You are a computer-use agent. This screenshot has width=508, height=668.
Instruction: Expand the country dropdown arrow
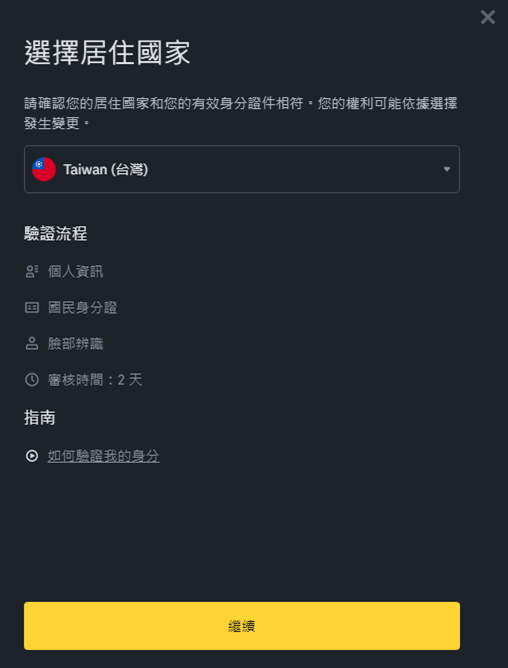[x=447, y=169]
